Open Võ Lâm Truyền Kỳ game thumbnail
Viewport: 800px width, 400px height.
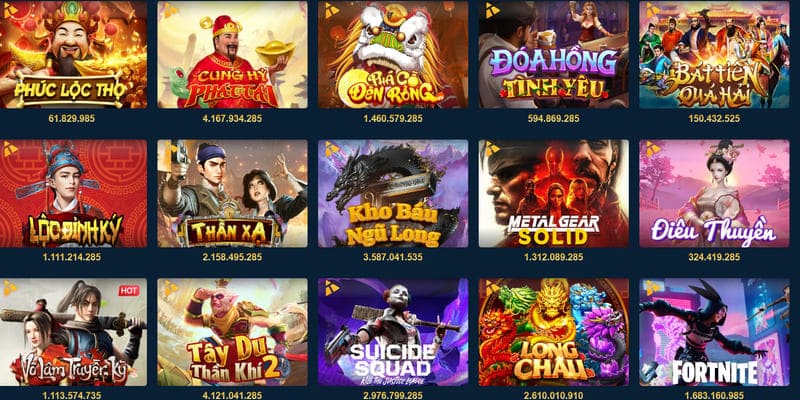73,332
